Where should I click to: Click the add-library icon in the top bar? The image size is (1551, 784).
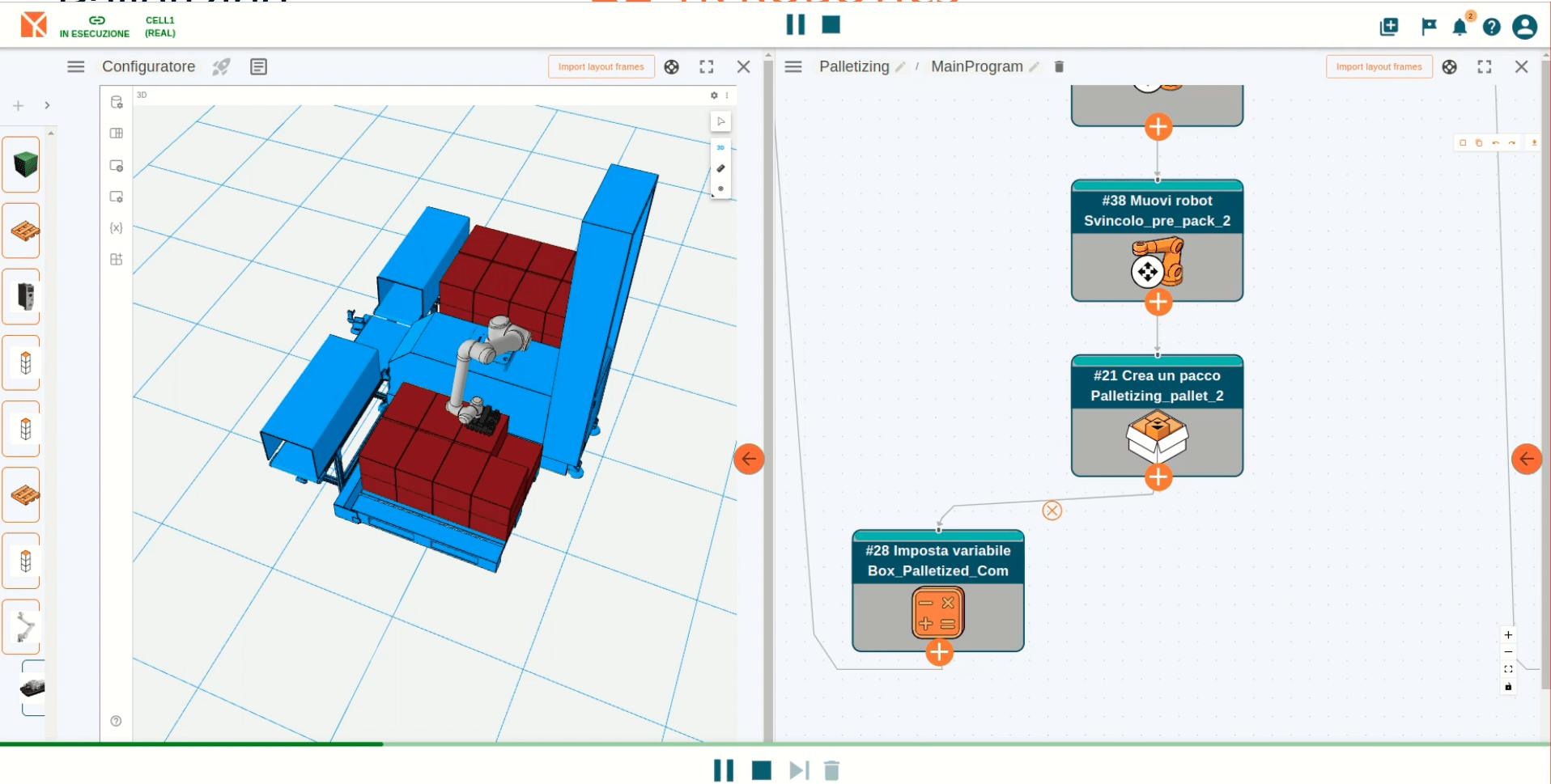pyautogui.click(x=1389, y=28)
